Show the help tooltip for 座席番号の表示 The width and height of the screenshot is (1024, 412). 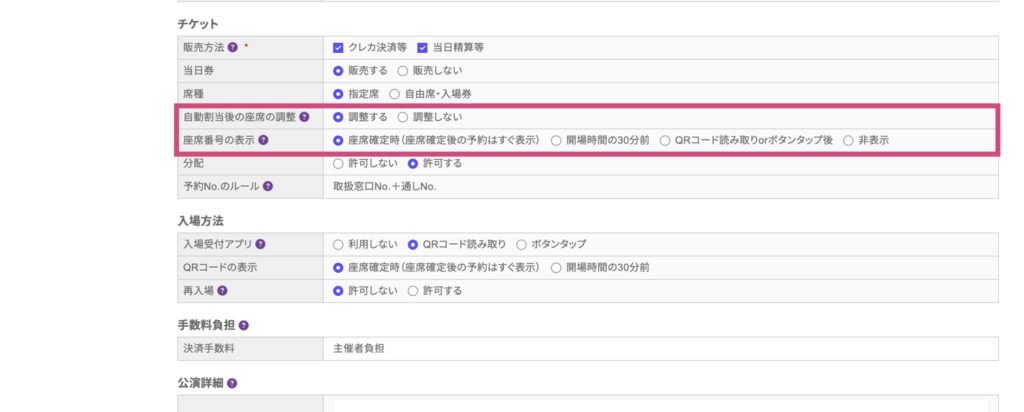(x=263, y=140)
